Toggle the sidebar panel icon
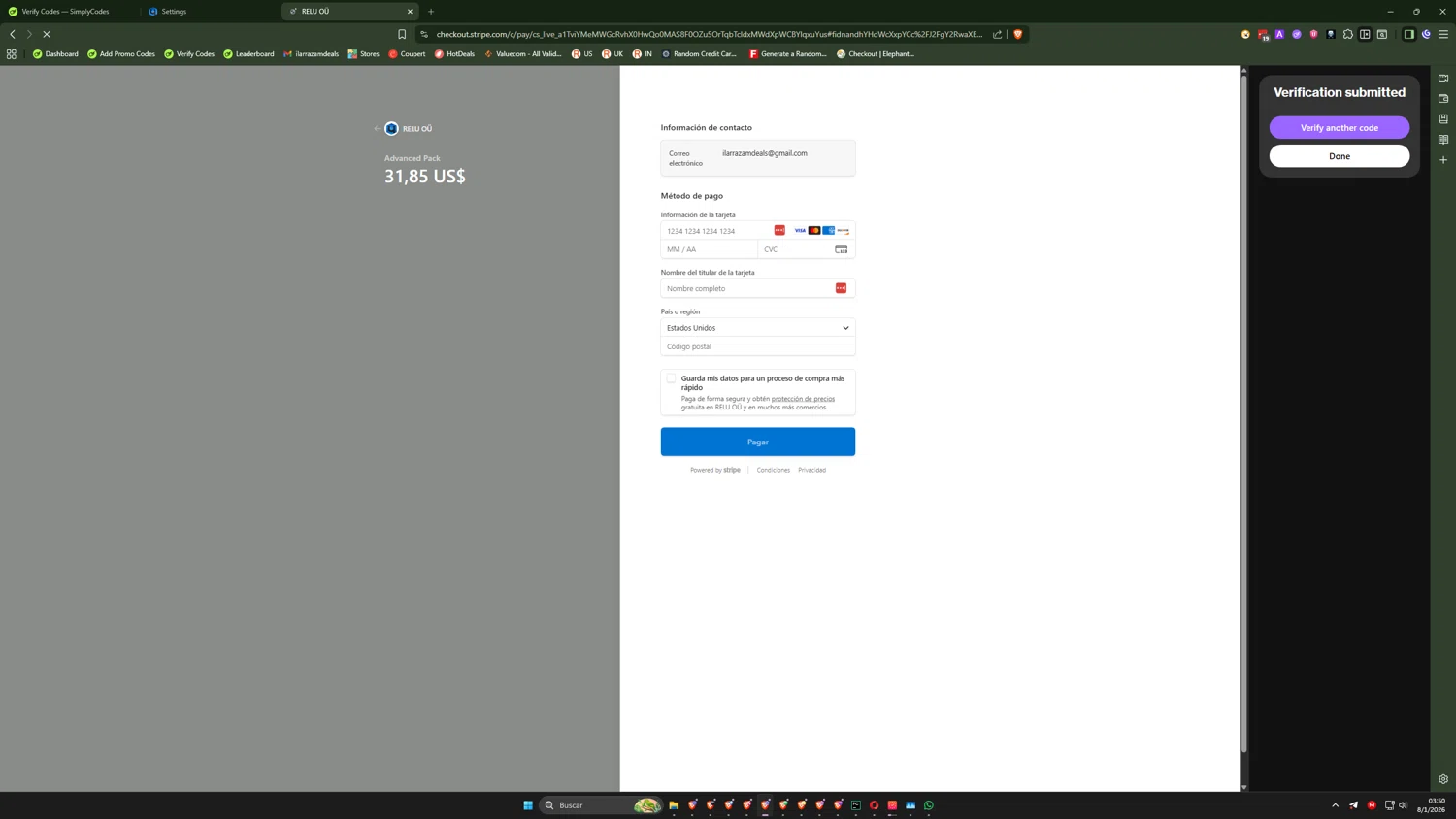This screenshot has width=1456, height=819. [1409, 34]
